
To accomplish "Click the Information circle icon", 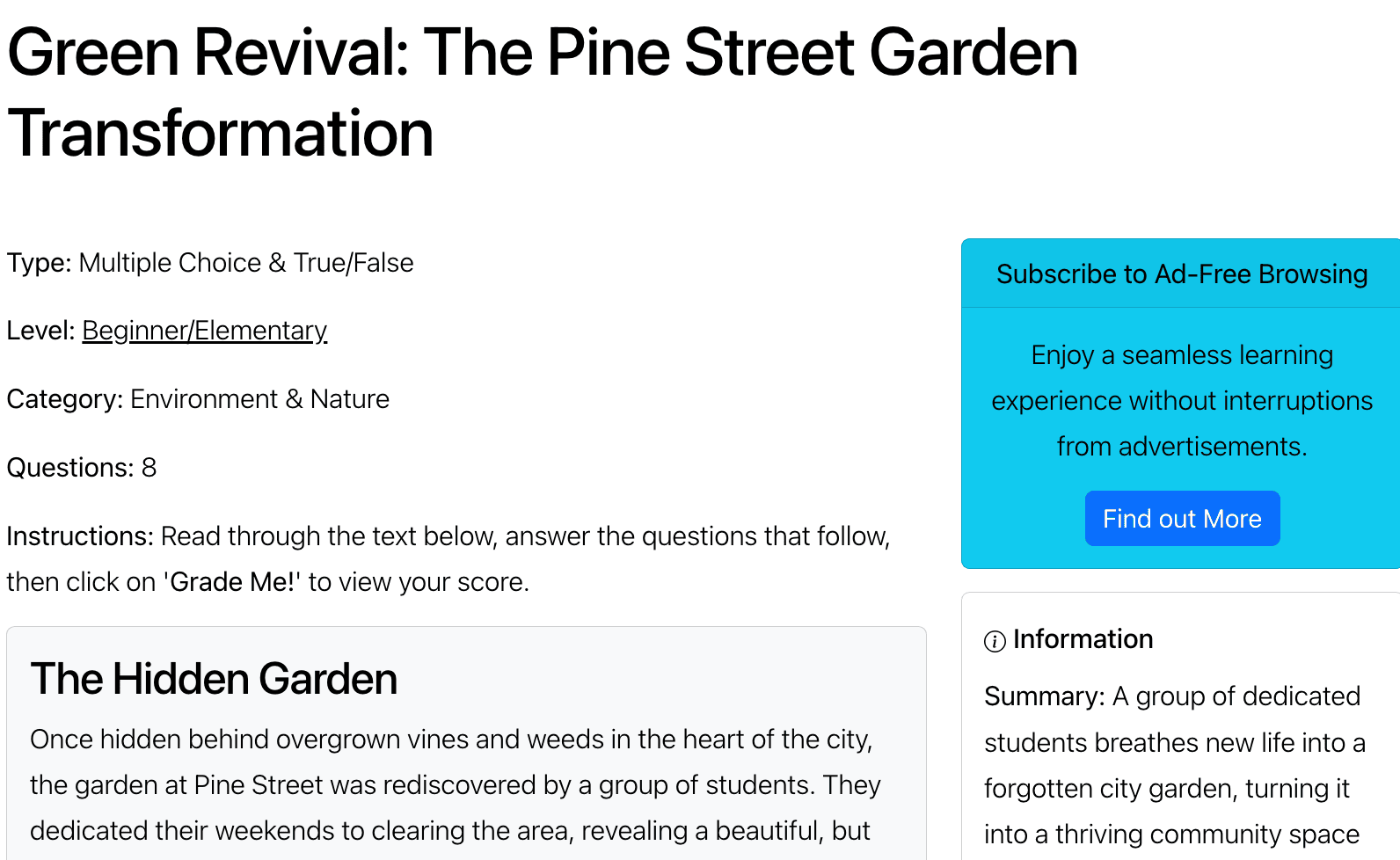I will point(995,641).
